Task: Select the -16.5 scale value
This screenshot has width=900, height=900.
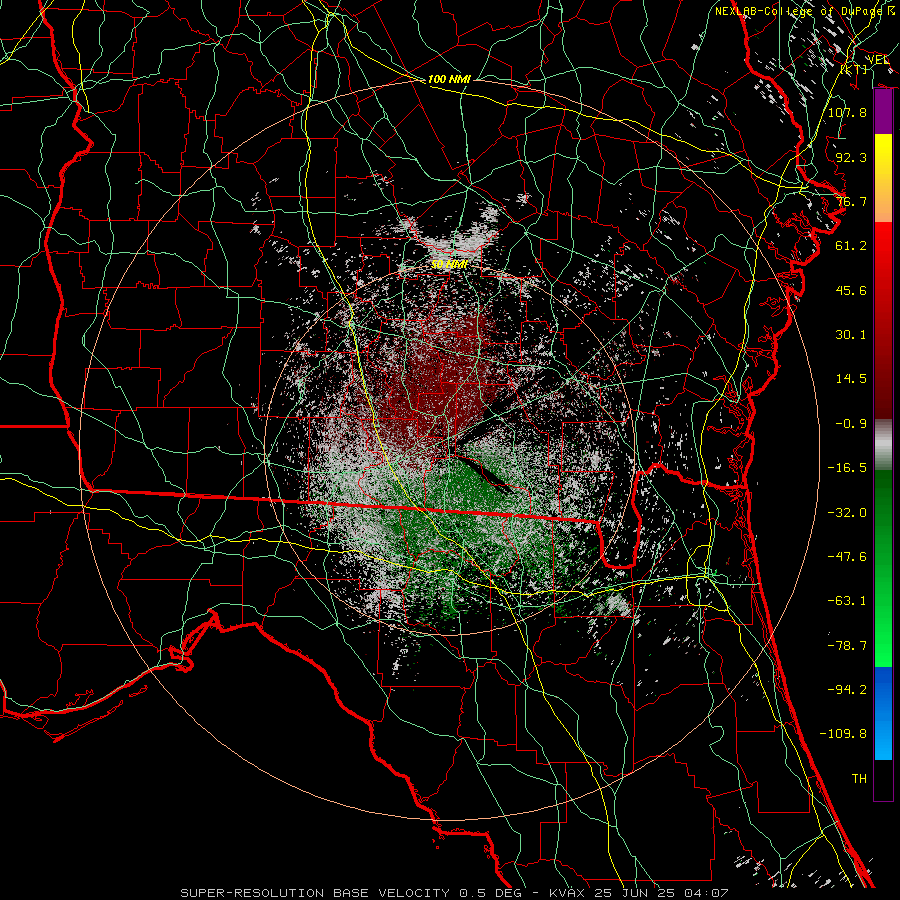Action: 847,468
